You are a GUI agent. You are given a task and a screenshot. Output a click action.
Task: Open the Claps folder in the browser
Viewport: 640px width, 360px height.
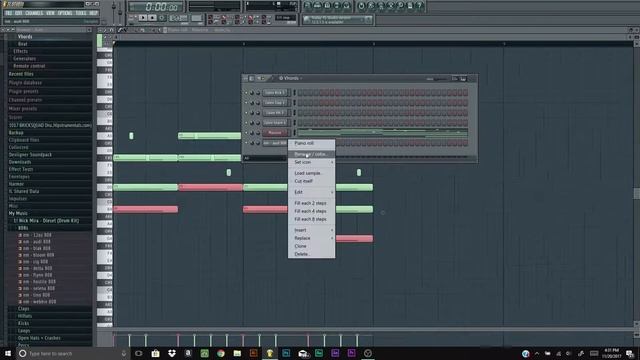[23, 309]
